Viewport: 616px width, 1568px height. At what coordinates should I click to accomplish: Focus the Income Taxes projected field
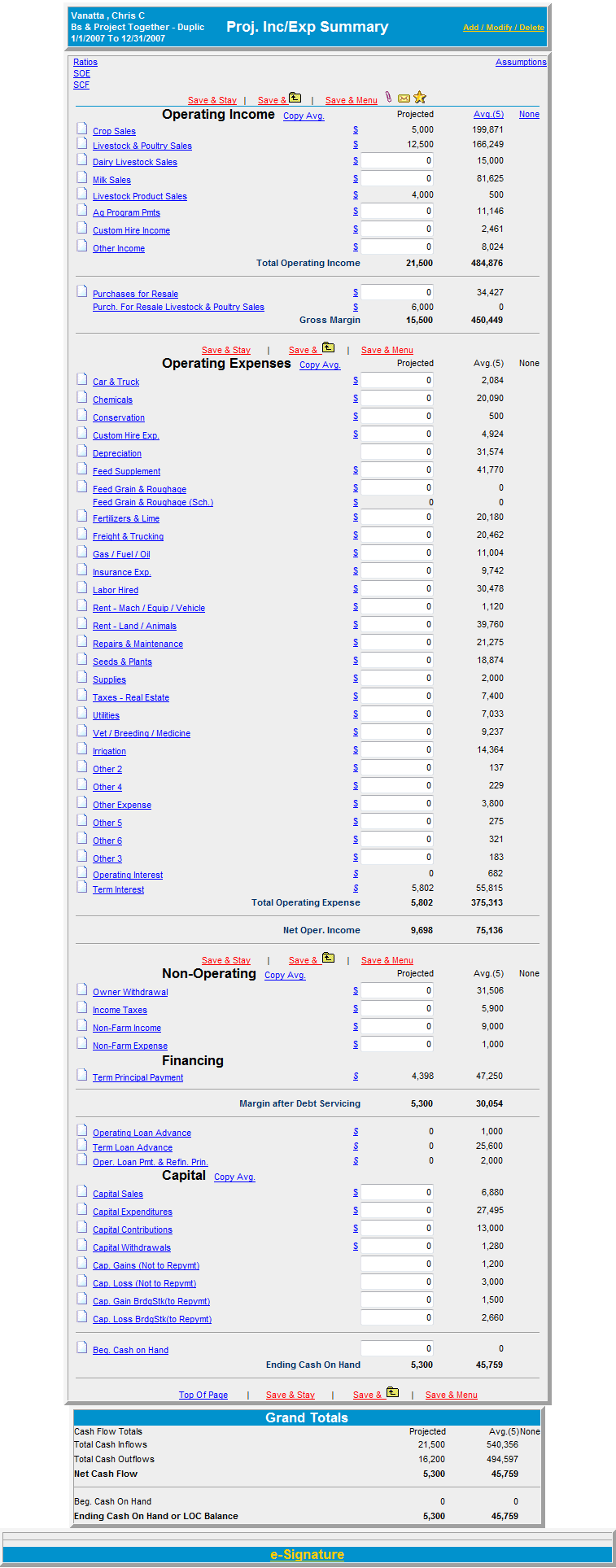397,1009
